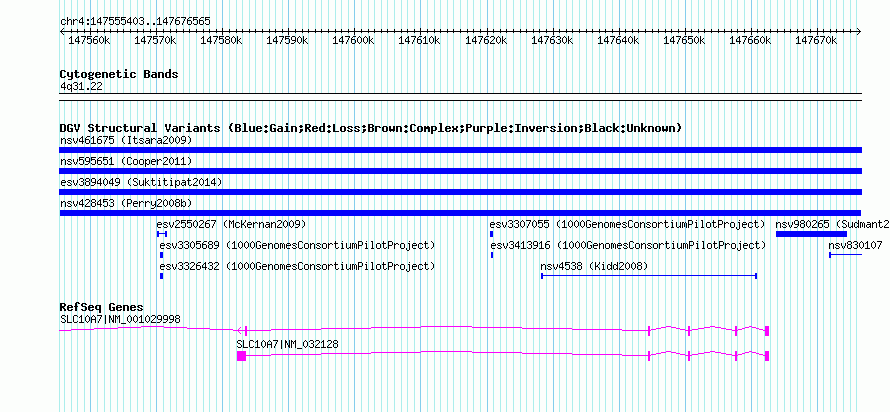Screen dimensions: 890x412
Task: Open the esv3894049 (Suktitipat2014) variant label
Action: 141,182
